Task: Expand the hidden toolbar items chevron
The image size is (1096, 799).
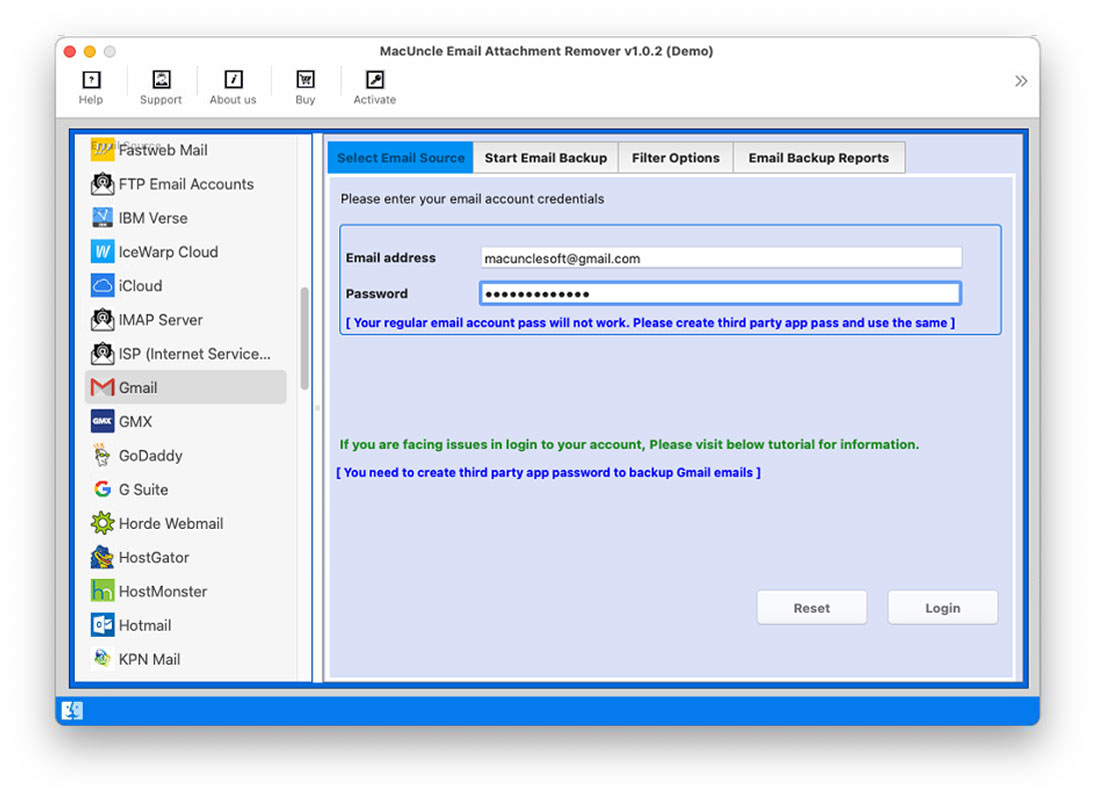Action: pos(1020,80)
